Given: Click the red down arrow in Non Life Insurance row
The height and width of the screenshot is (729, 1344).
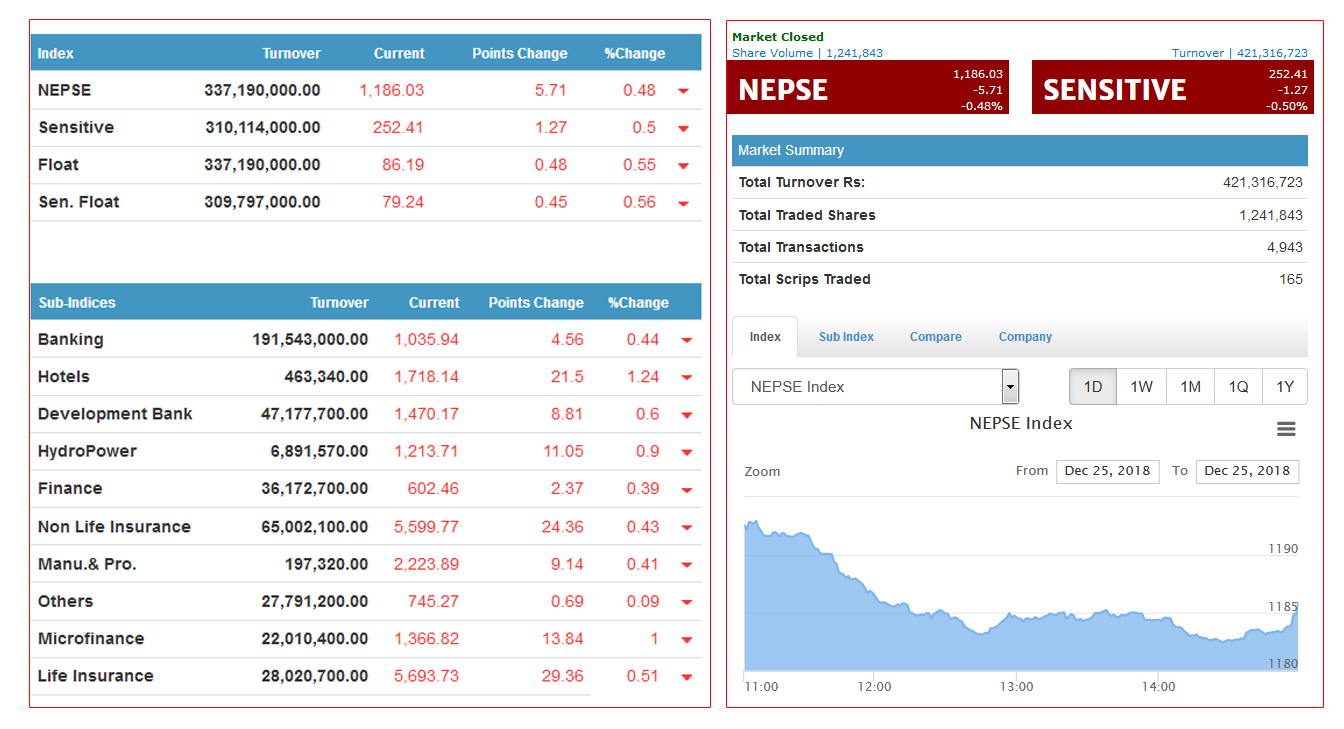Looking at the screenshot, I should 687,527.
